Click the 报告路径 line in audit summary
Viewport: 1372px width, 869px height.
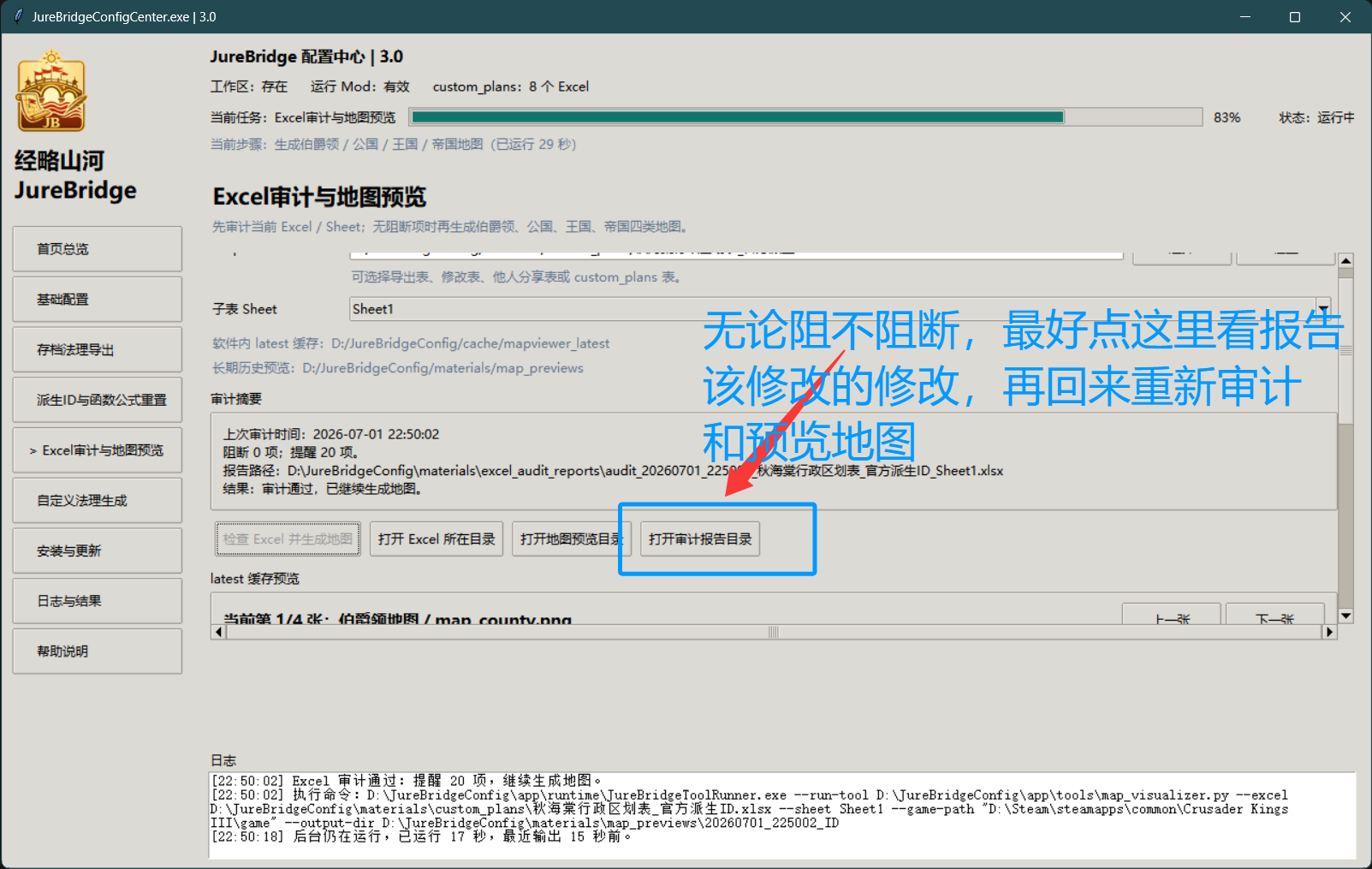(613, 471)
